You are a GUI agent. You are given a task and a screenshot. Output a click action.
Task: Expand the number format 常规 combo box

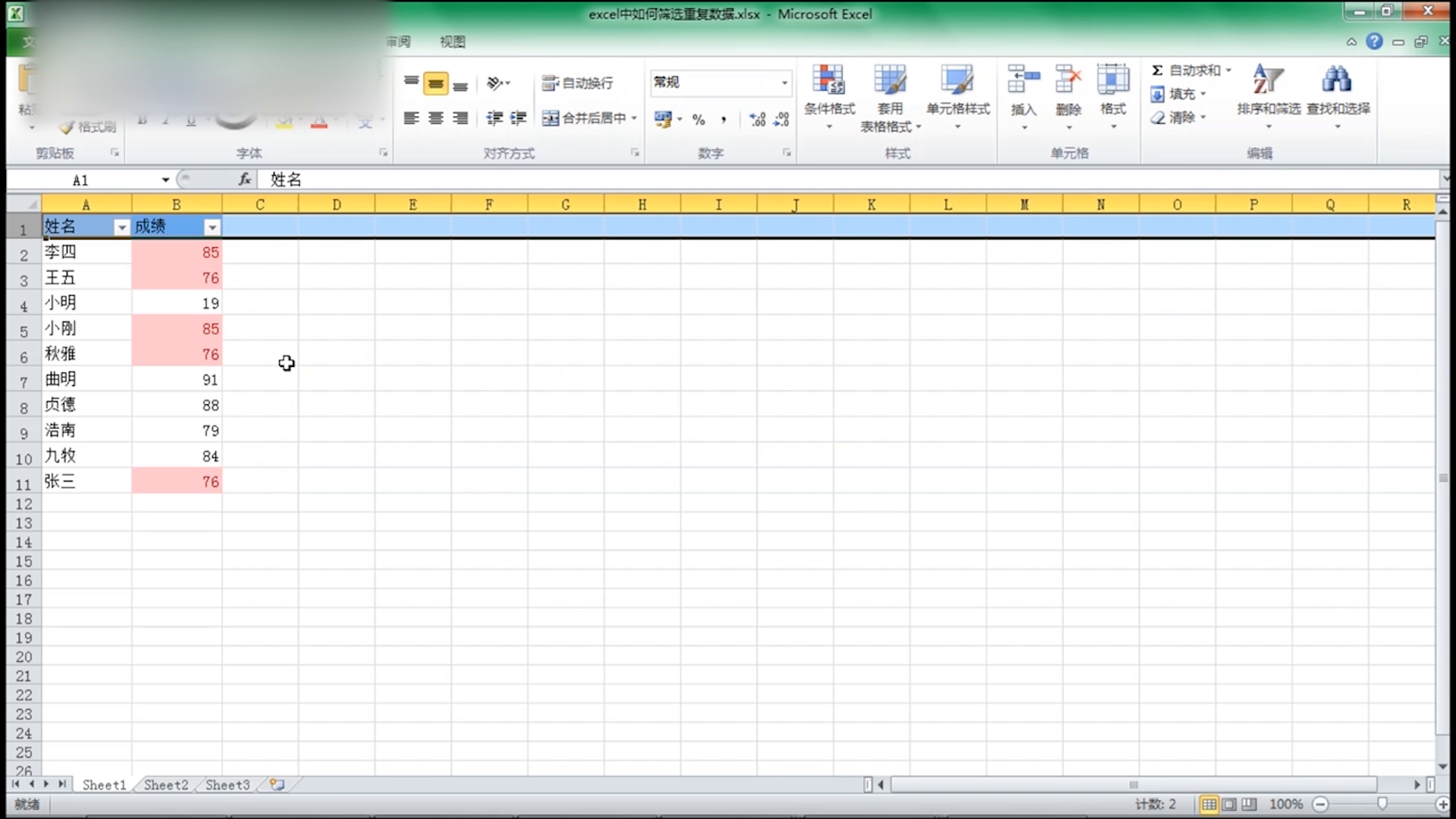[x=784, y=83]
